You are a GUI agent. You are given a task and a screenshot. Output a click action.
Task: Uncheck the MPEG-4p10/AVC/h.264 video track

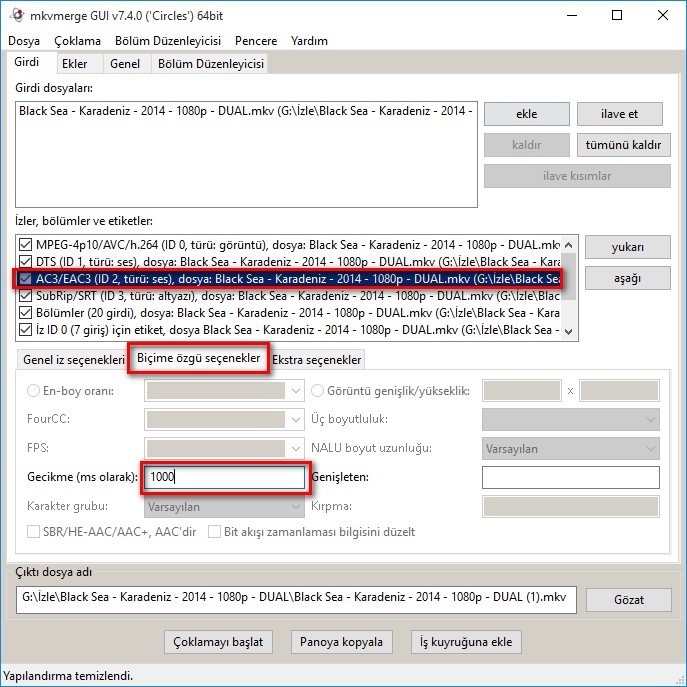click(25, 244)
